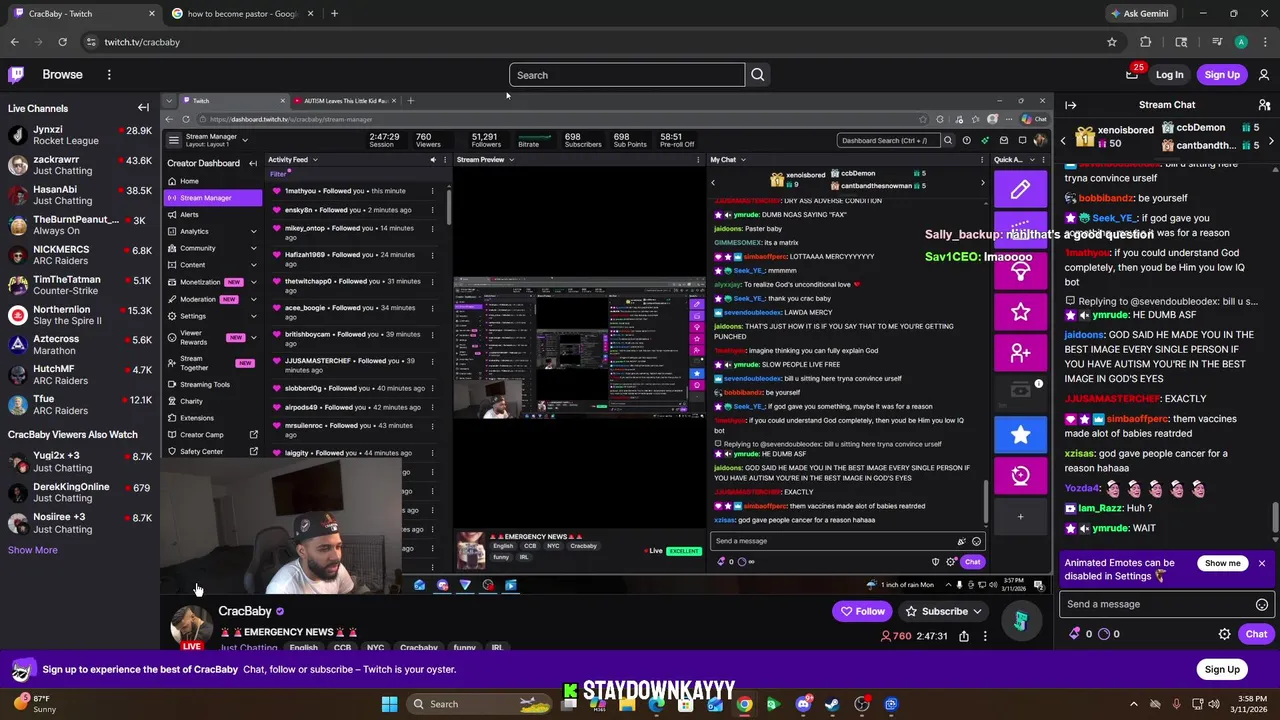Click Sign Up in bottom banner
The image size is (1280, 720).
tap(1222, 669)
